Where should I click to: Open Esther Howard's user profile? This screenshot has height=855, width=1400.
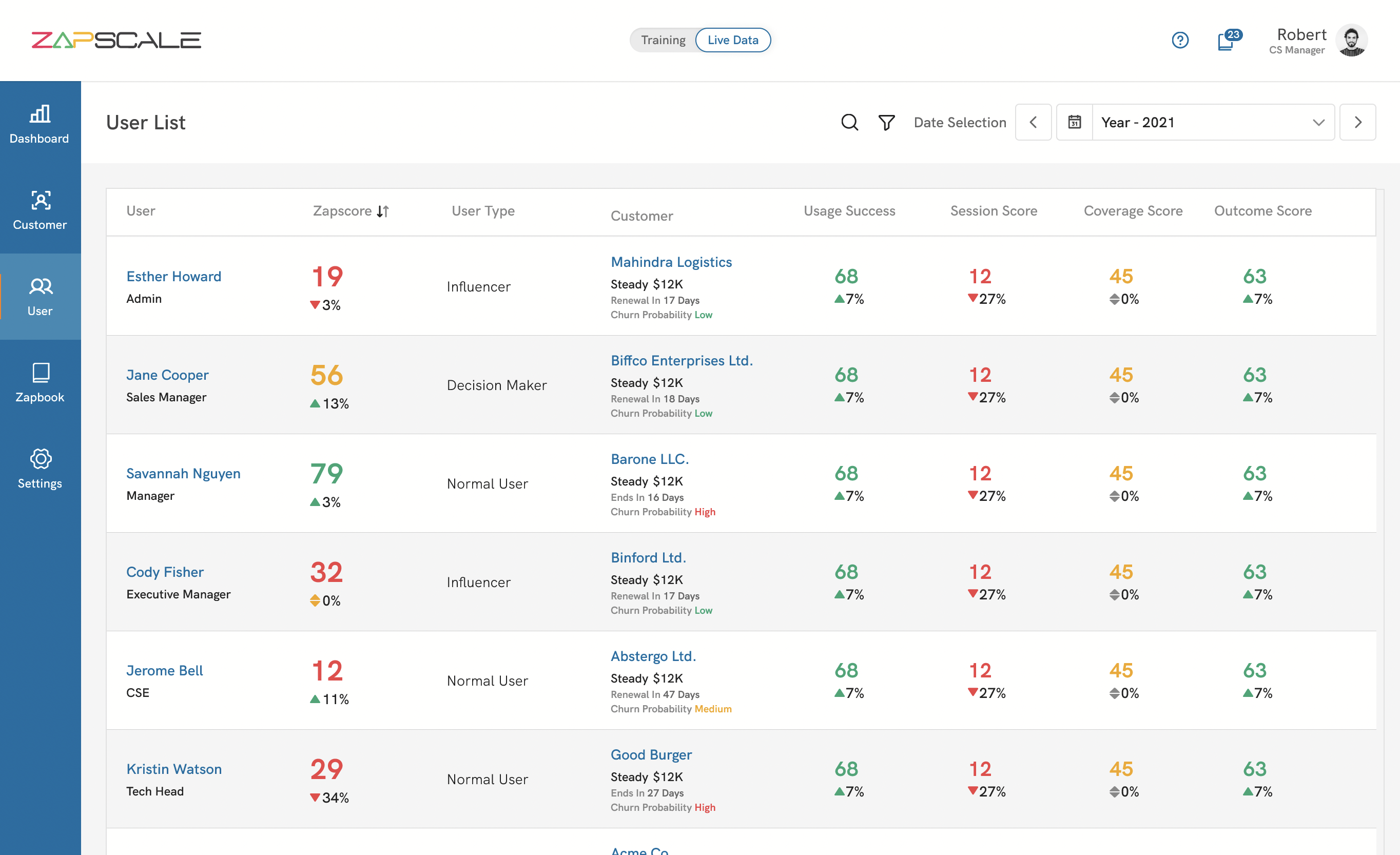174,276
